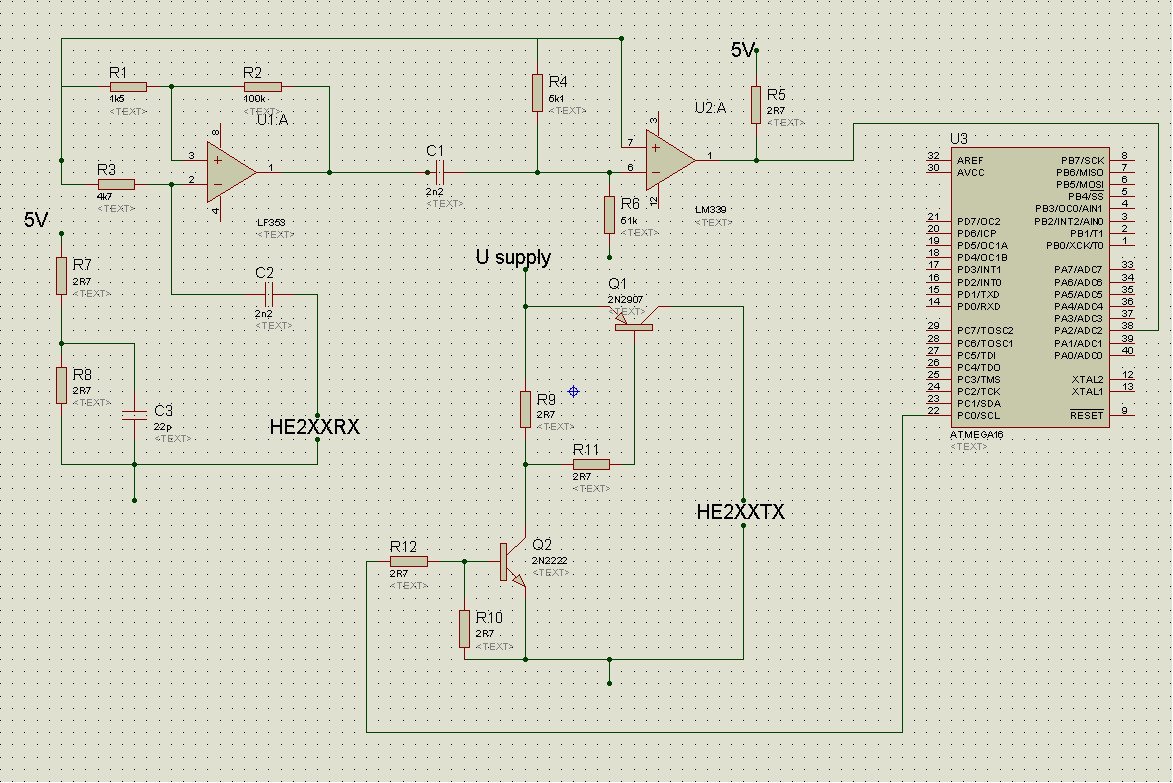Click the HE2XXTX terminal label
This screenshot has height=783, width=1173.
[x=741, y=512]
